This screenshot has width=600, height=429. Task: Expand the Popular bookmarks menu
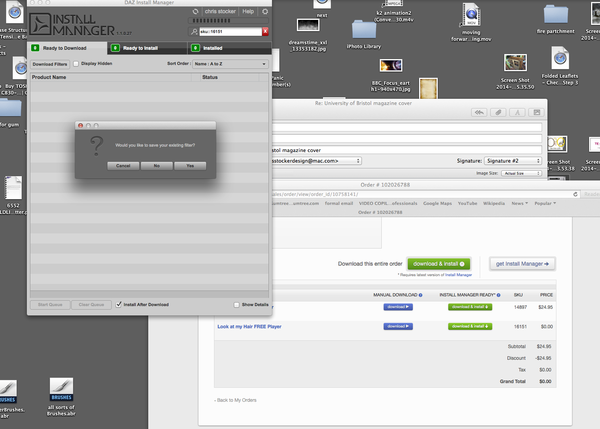tap(545, 203)
